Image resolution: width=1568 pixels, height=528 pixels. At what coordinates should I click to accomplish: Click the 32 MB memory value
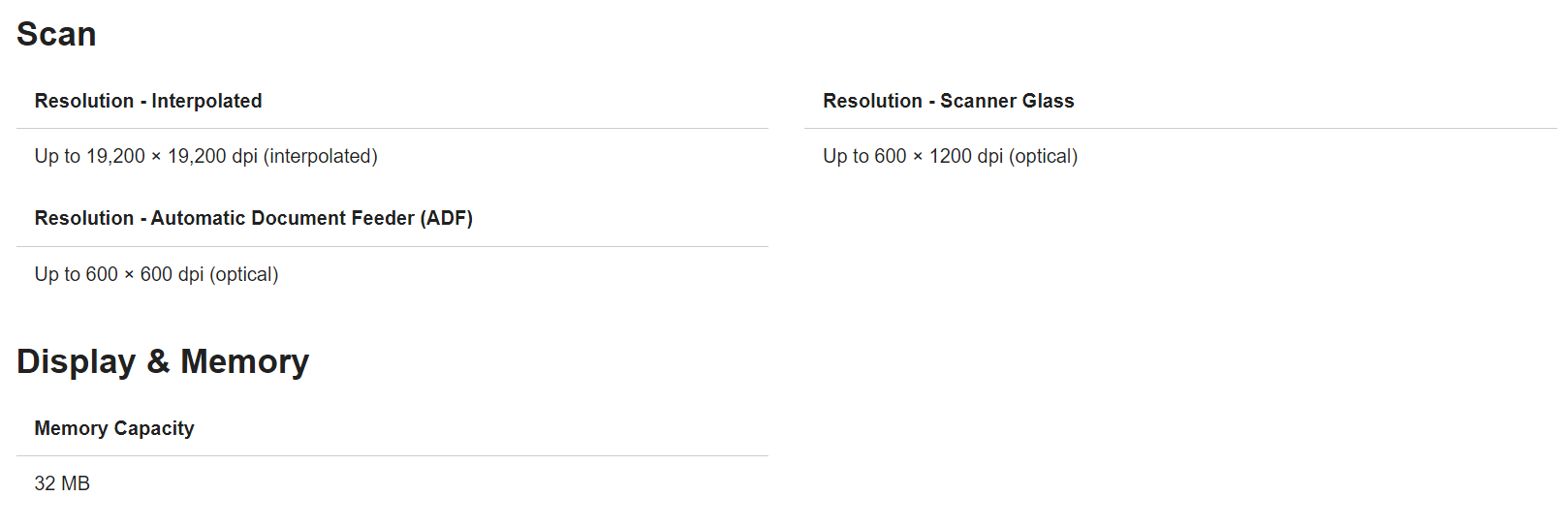tap(62, 483)
